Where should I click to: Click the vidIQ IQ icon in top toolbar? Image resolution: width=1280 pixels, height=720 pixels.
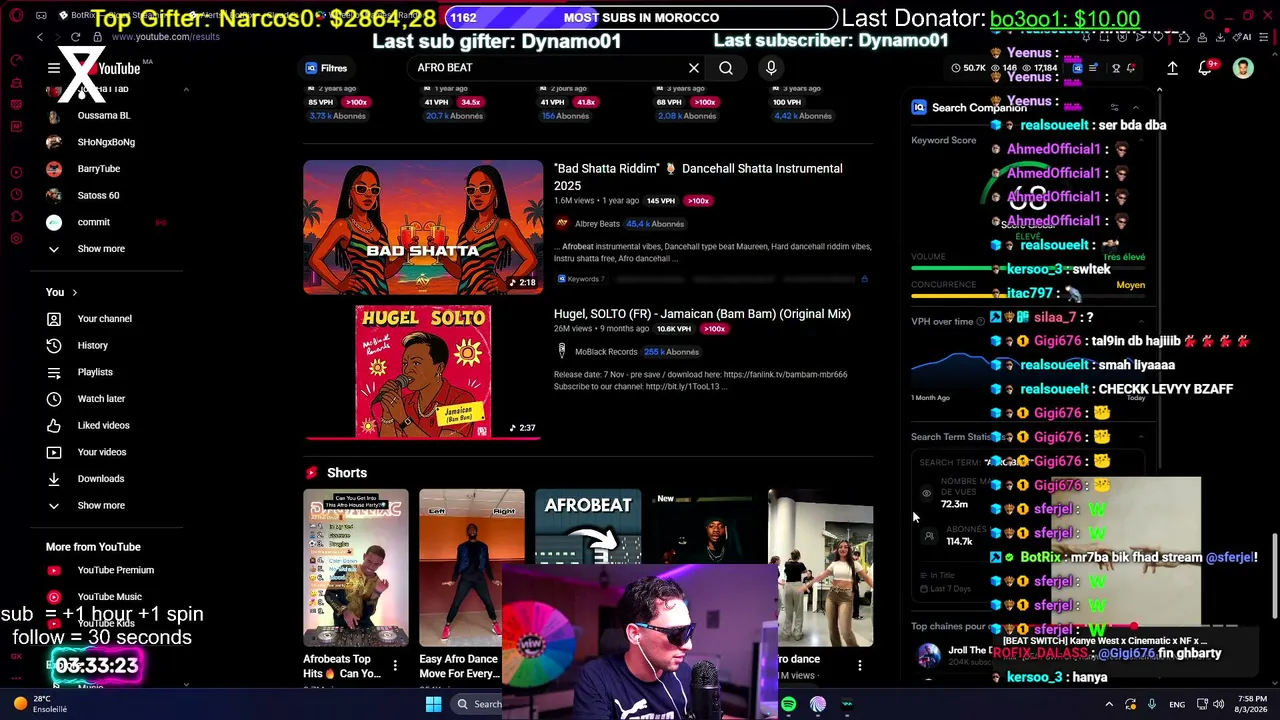[1076, 68]
